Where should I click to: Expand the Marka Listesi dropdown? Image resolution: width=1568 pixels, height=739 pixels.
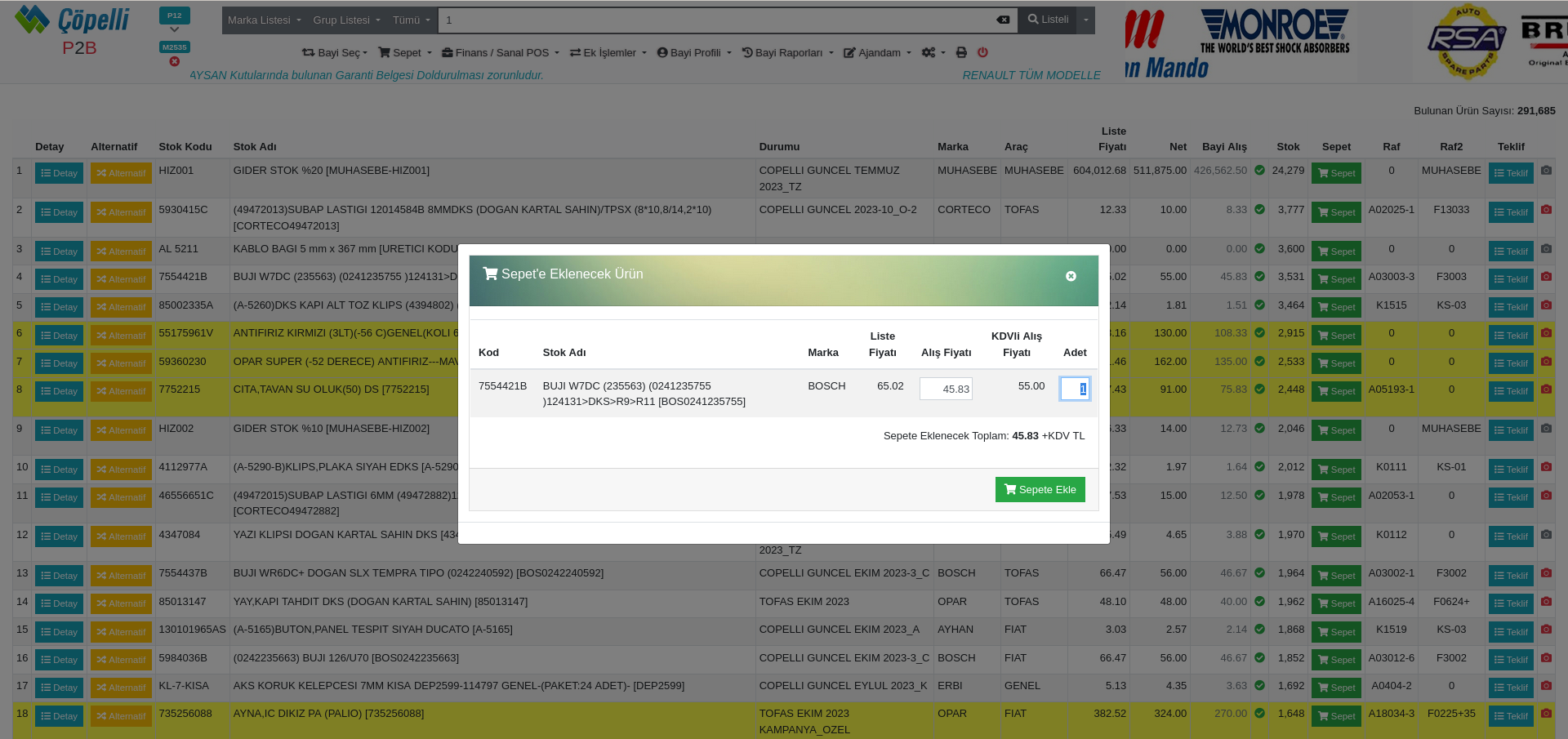pos(264,20)
